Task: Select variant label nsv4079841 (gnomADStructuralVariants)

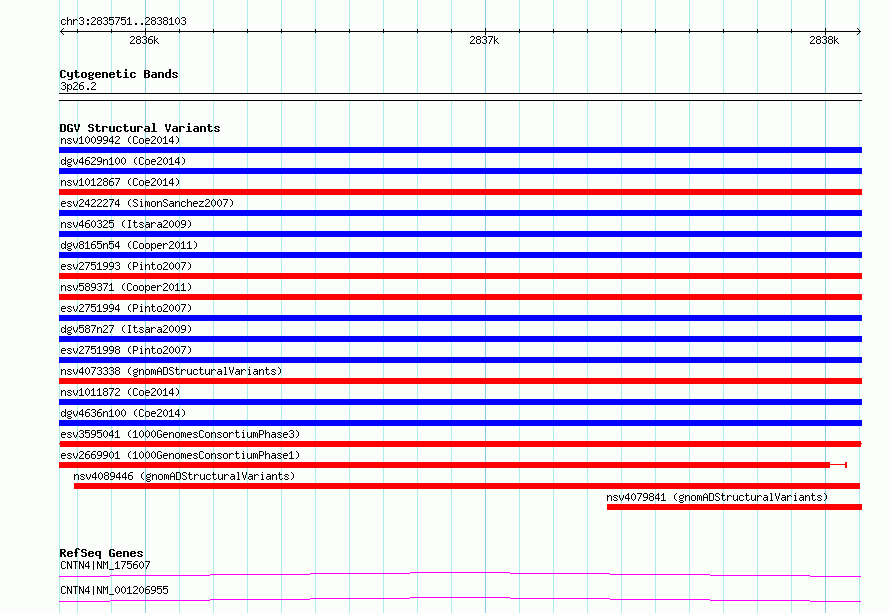Action: tap(717, 497)
